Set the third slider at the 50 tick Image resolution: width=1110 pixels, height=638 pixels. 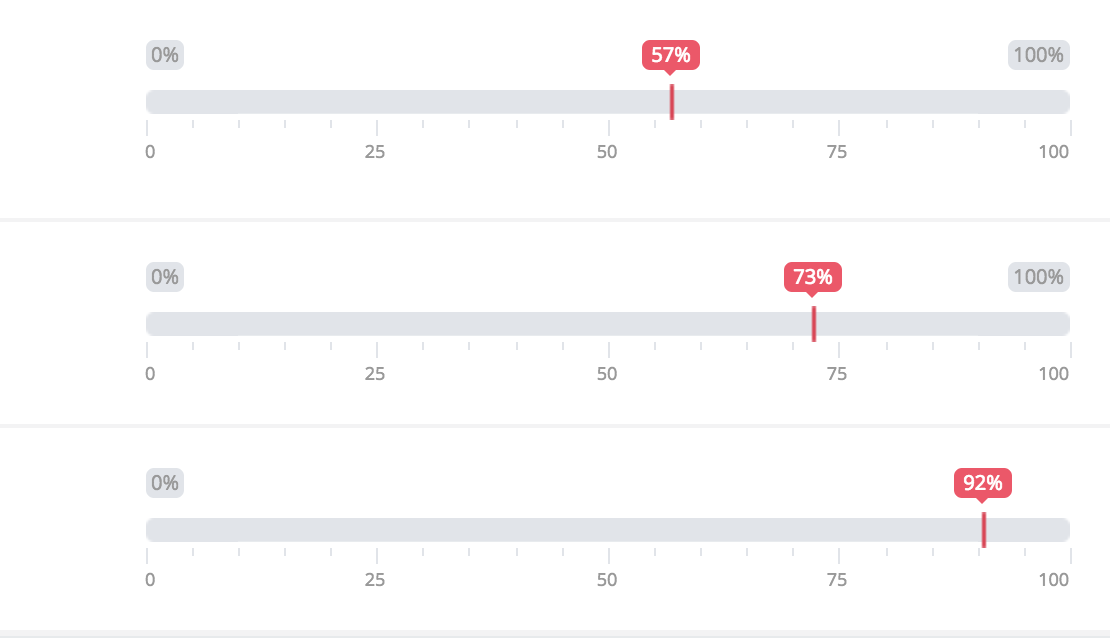pyautogui.click(x=609, y=530)
